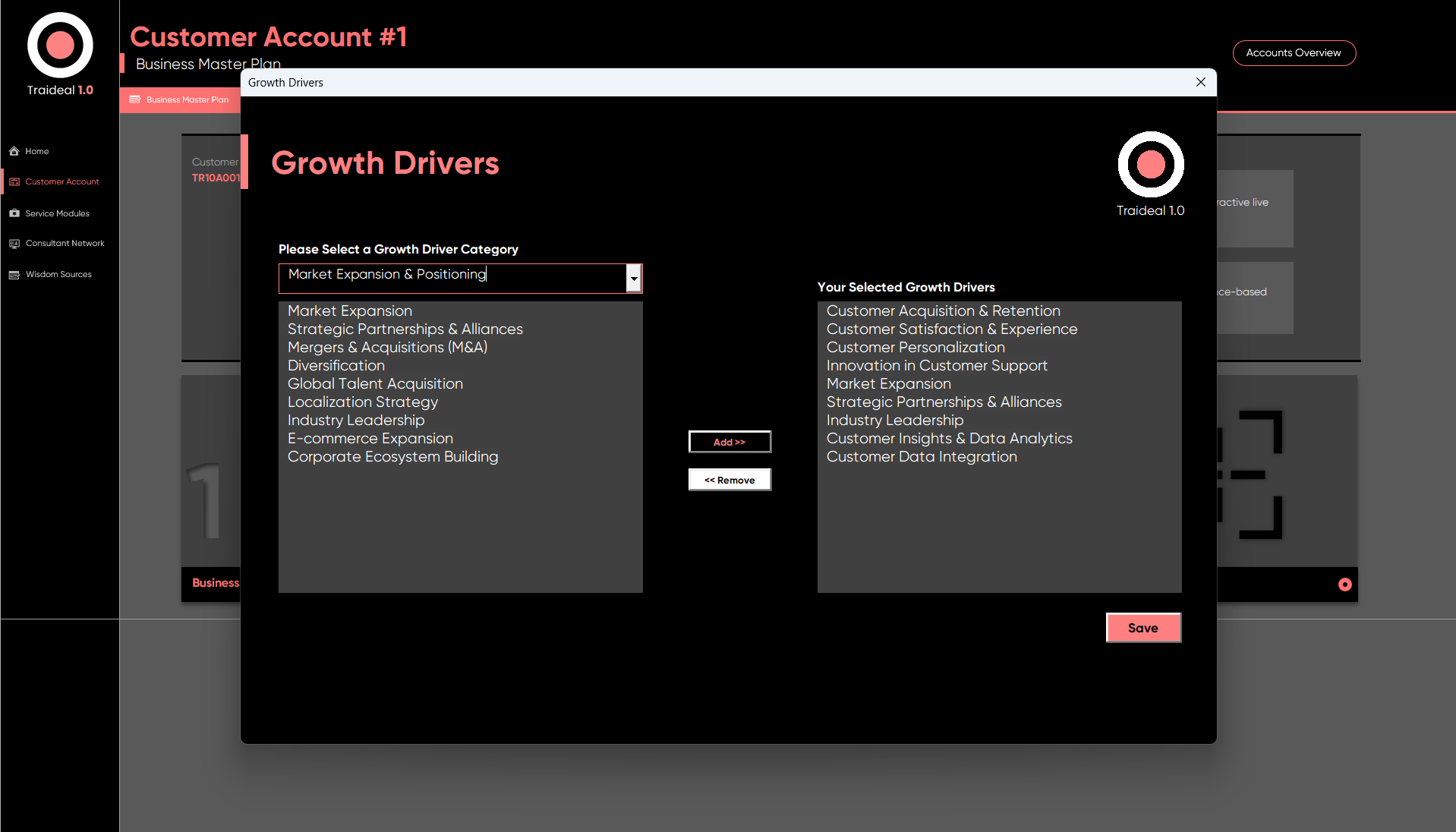Click the Home icon in sidebar
The image size is (1456, 832).
(x=14, y=151)
